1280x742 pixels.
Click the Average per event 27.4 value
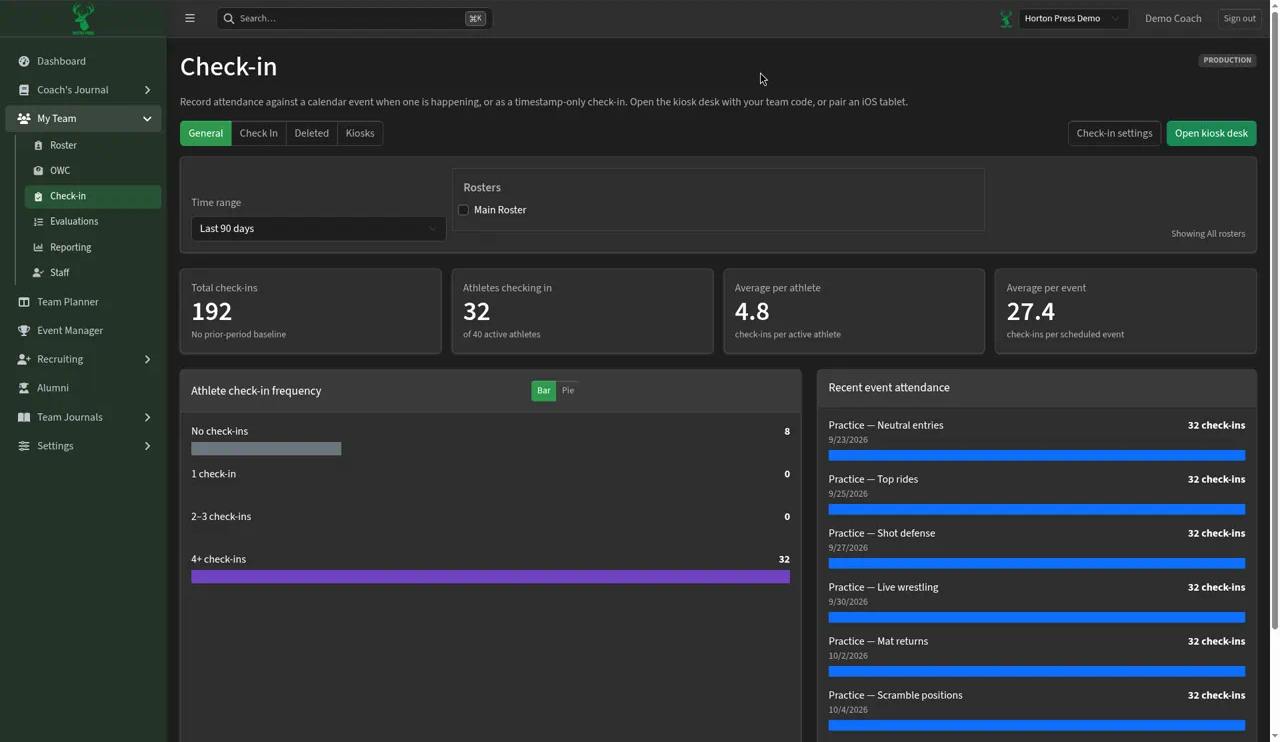(1031, 312)
